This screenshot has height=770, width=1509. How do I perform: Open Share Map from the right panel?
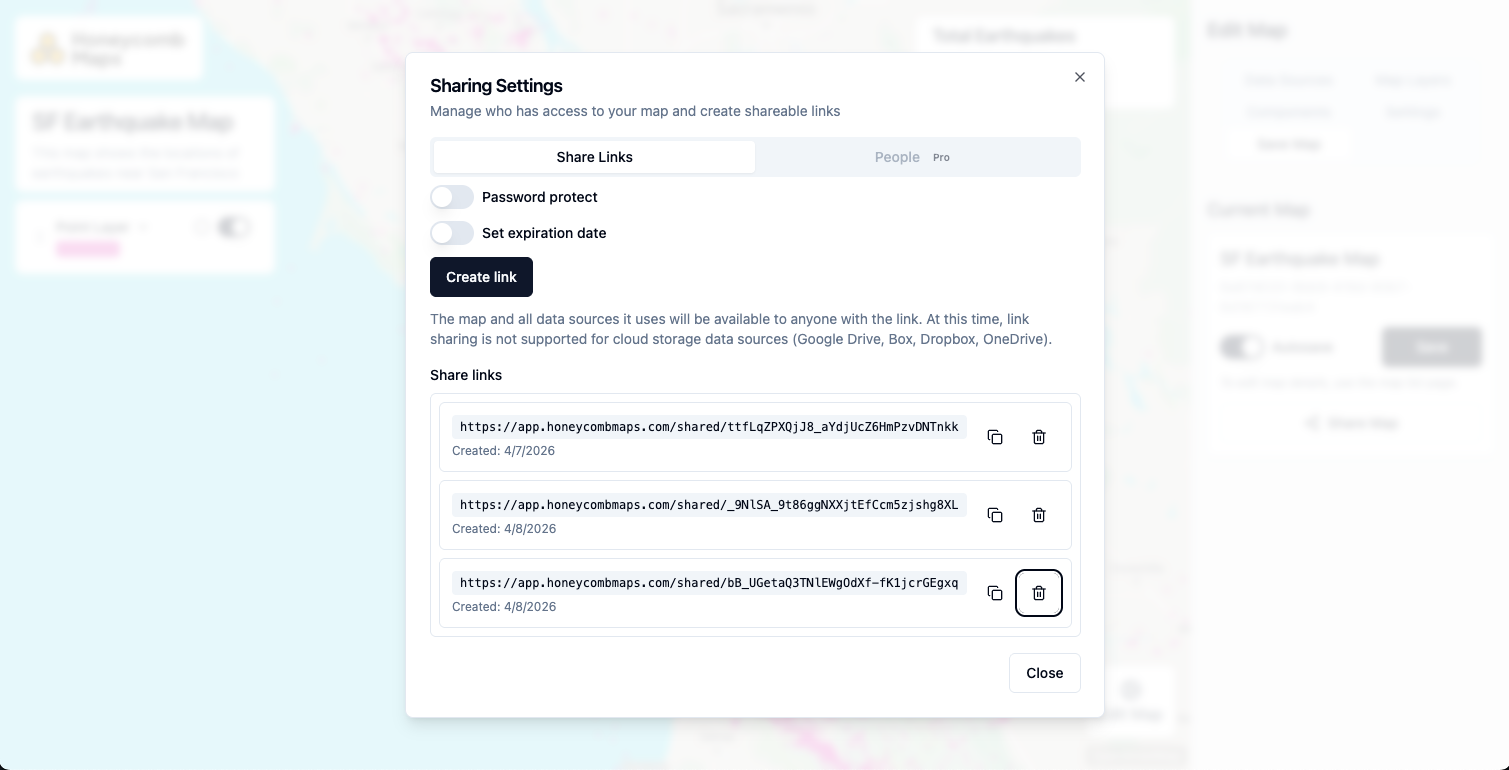pyautogui.click(x=1351, y=423)
